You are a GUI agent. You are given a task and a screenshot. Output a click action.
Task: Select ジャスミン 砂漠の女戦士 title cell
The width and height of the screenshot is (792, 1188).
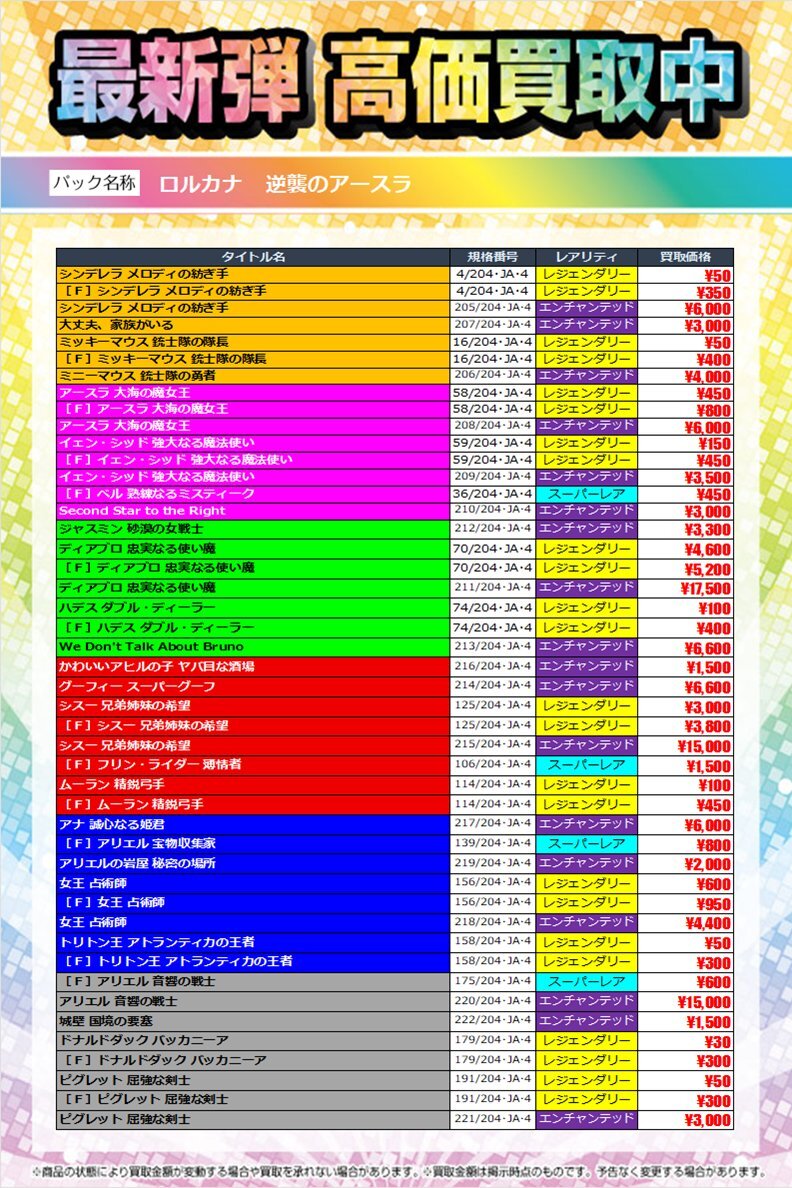253,529
